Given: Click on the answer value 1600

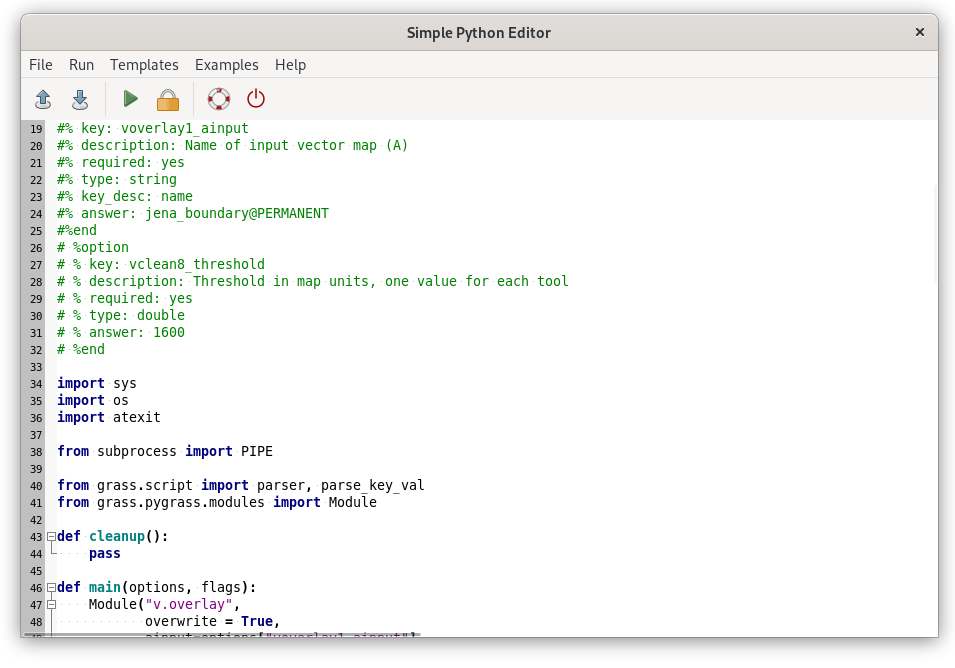Looking at the screenshot, I should click(169, 332).
